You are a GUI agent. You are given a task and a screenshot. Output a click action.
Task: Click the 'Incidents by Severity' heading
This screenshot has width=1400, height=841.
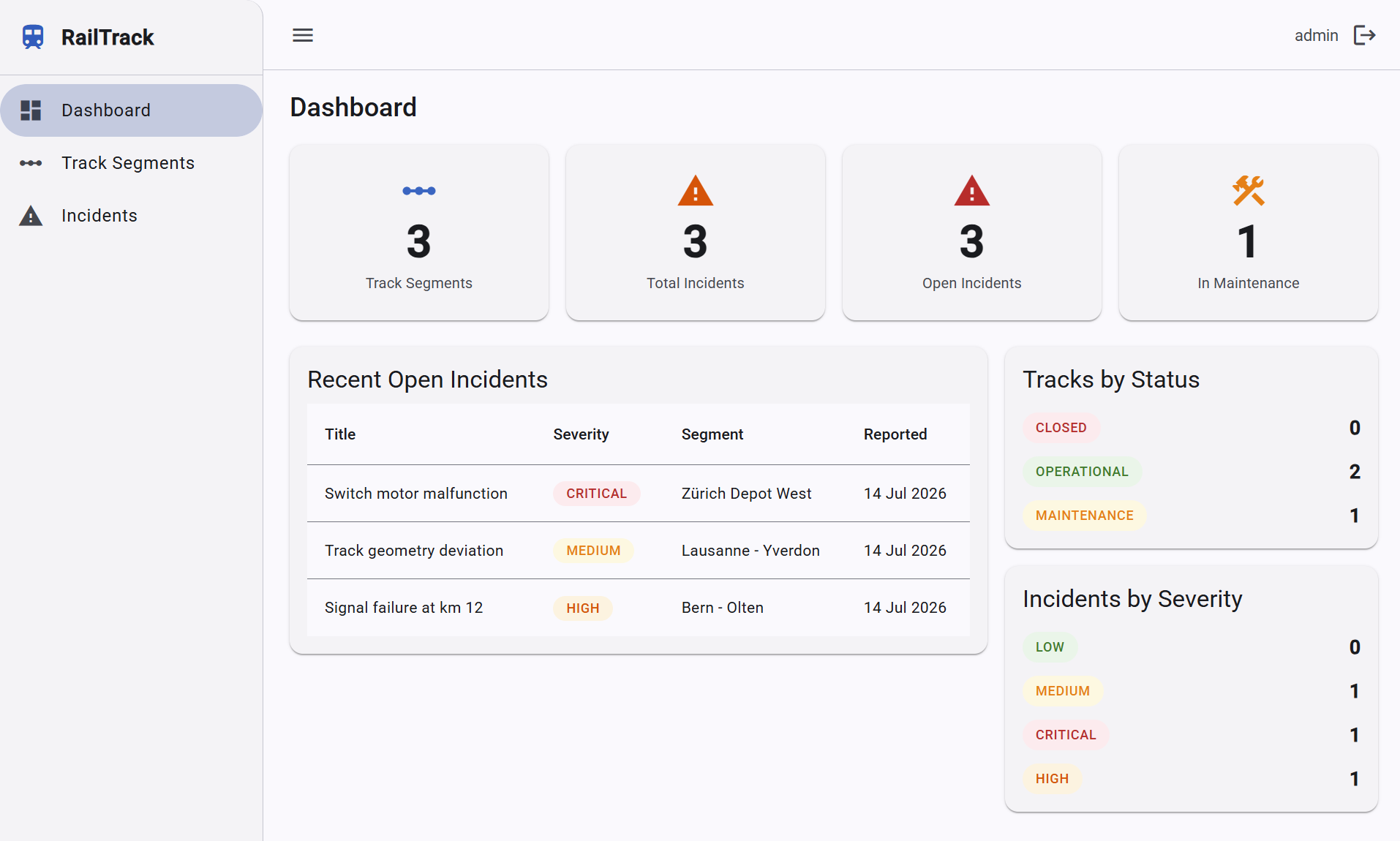(x=1132, y=599)
